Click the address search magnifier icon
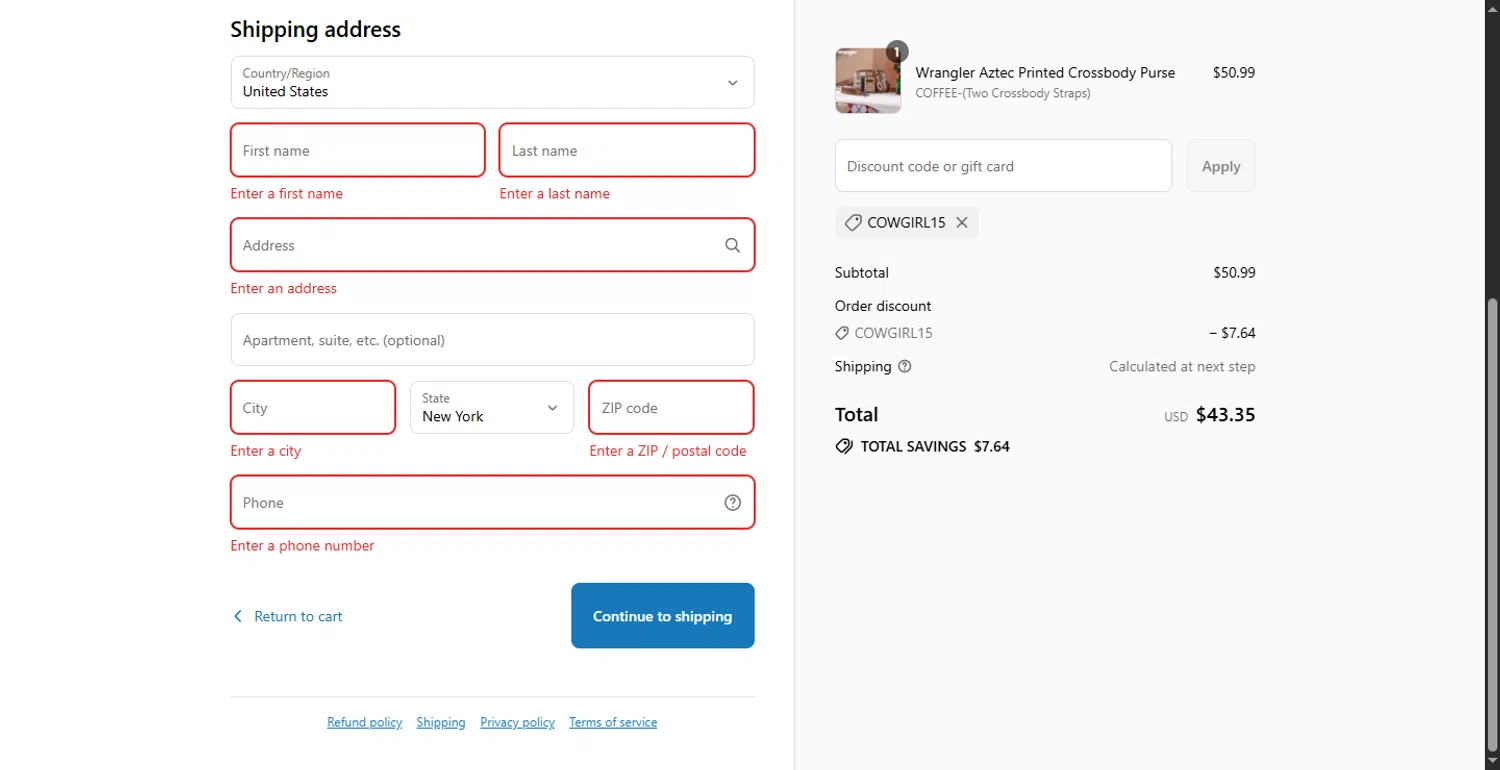Image resolution: width=1500 pixels, height=770 pixels. [732, 245]
